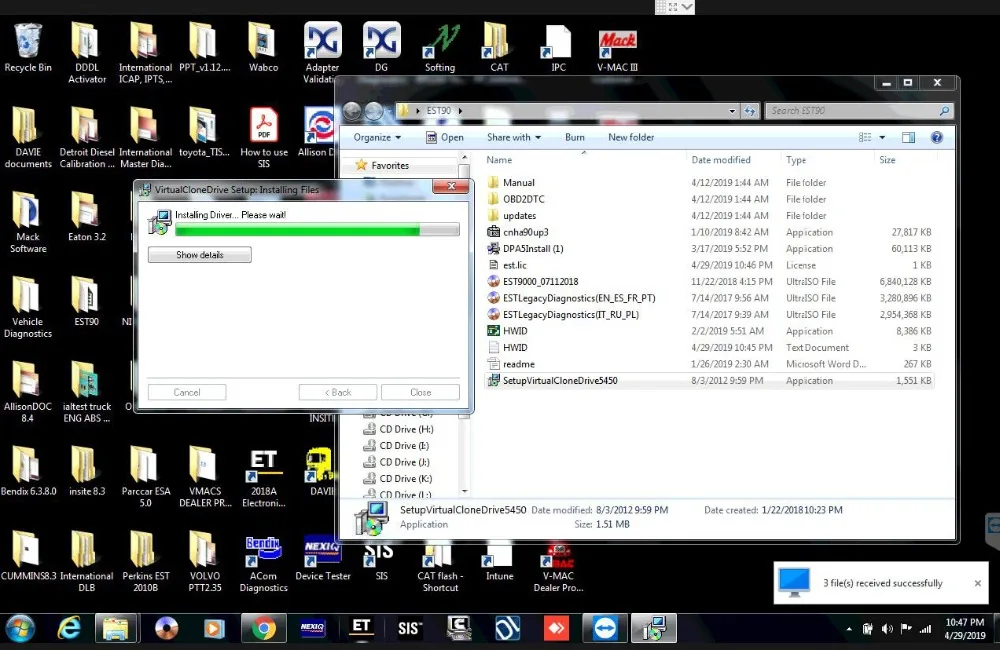Click the volume icon in system tray
Image resolution: width=1000 pixels, height=650 pixels.
[887, 629]
